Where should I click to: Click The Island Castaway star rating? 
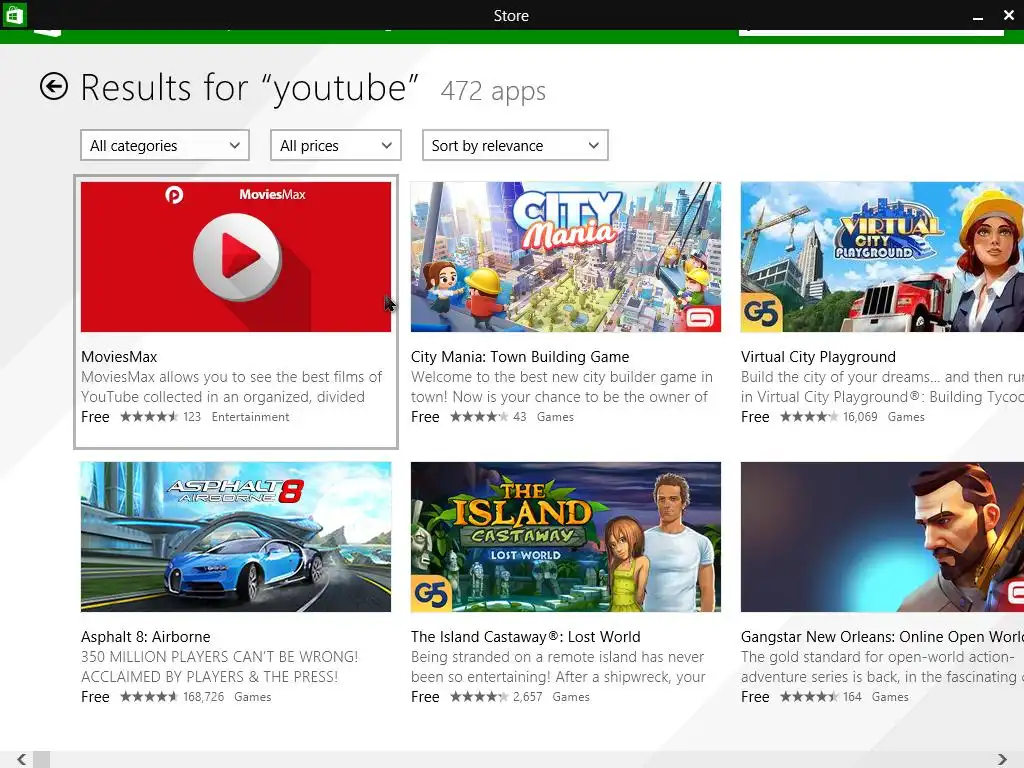coord(479,697)
